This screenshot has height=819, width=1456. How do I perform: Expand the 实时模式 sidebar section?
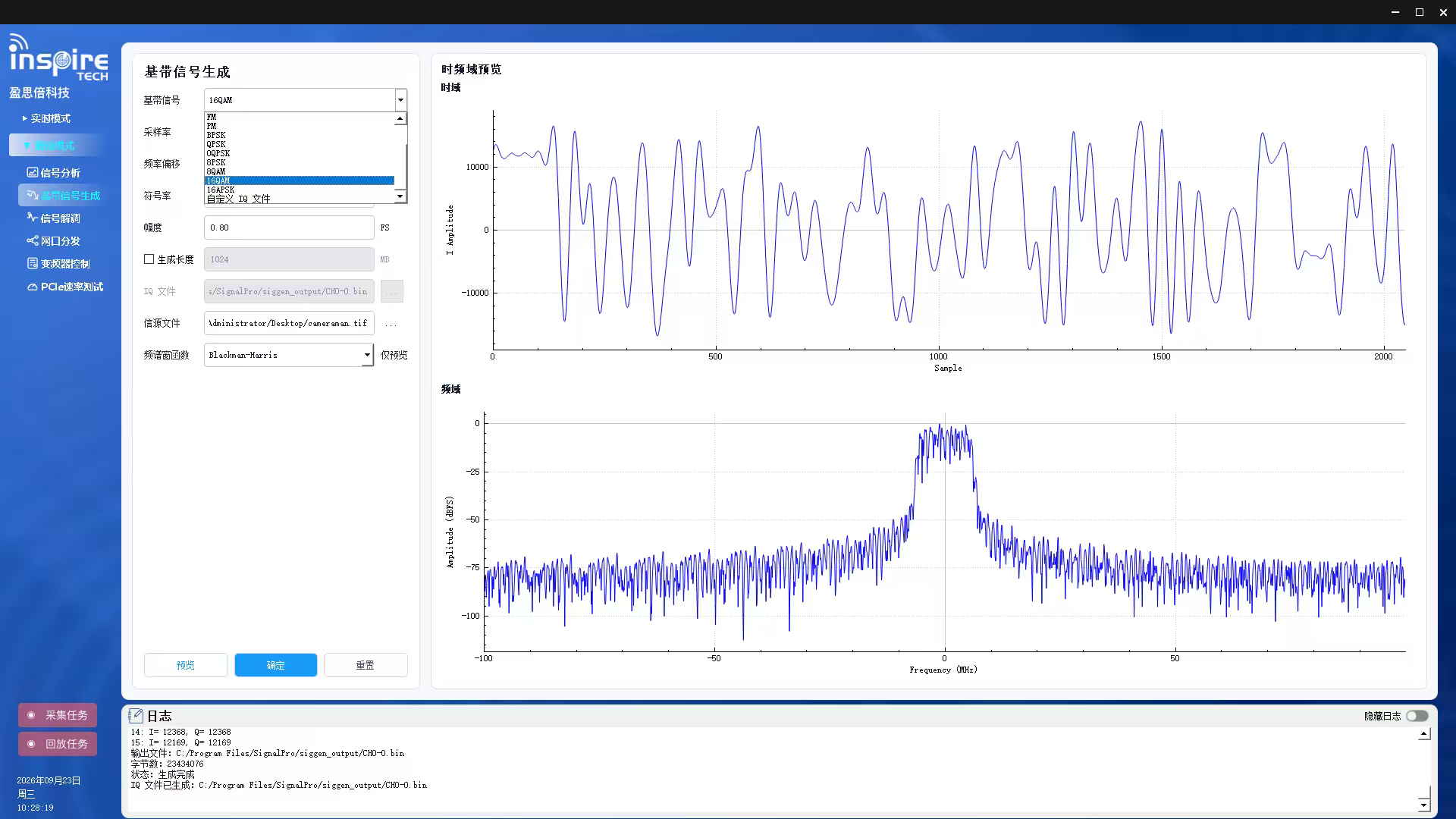point(47,118)
